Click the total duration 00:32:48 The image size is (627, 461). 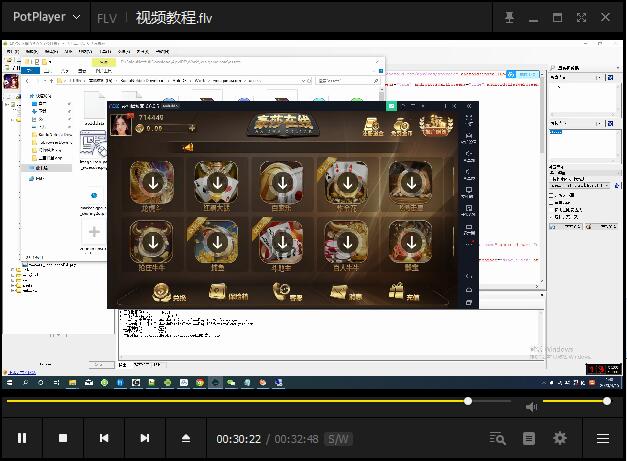[x=296, y=439]
